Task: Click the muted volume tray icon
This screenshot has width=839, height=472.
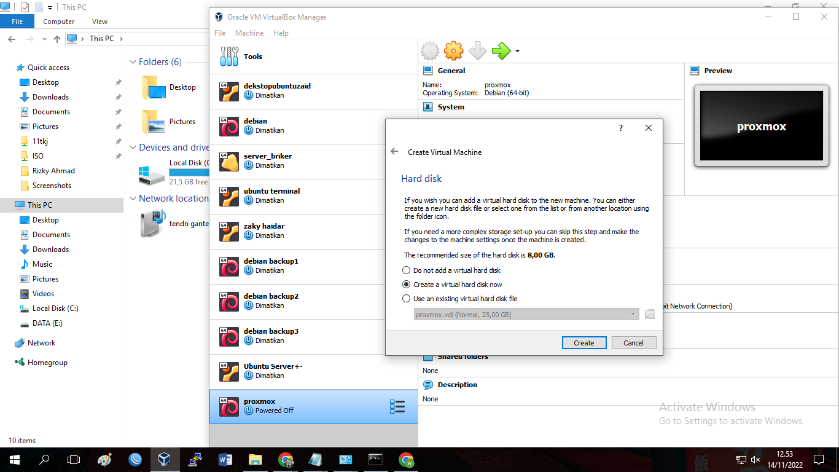Action: pos(756,460)
